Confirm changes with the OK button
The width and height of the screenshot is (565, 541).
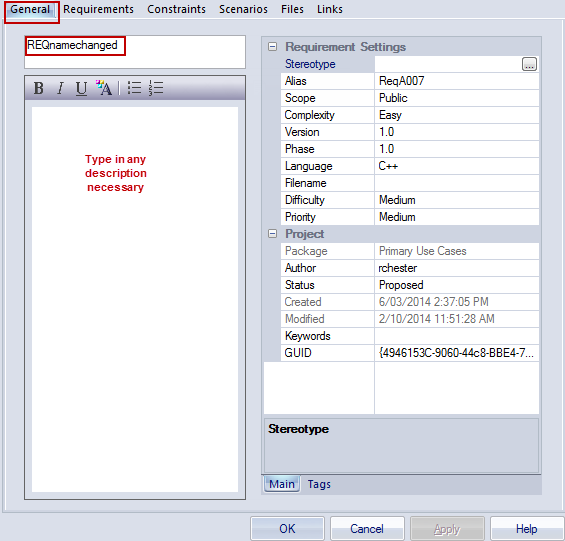click(287, 529)
